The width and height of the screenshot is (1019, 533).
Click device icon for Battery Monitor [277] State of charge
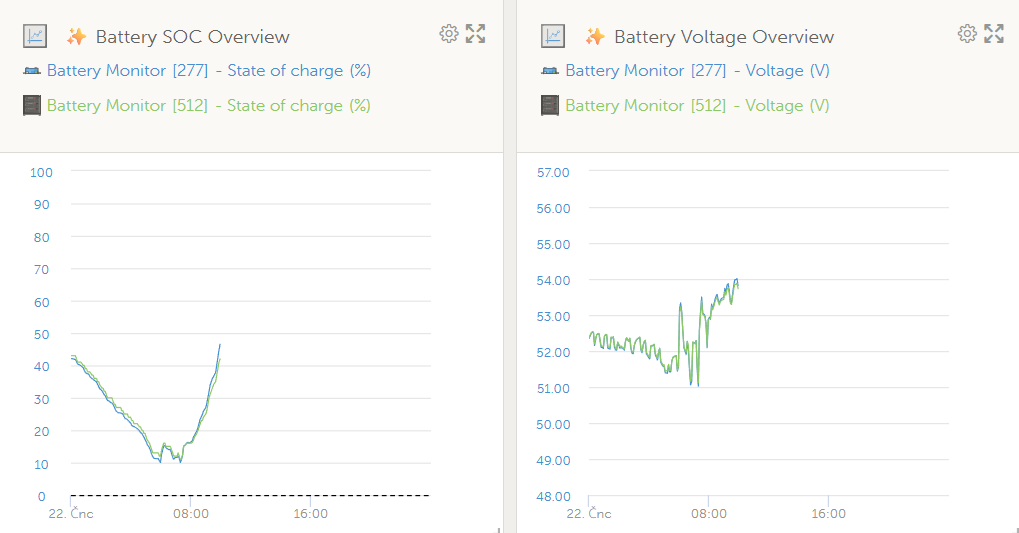point(32,71)
